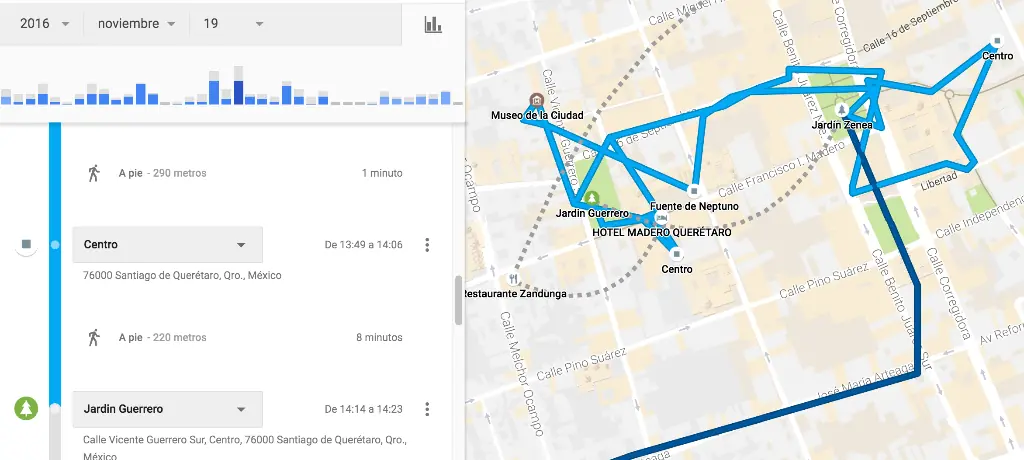Click the Libertad street label on map
This screenshot has width=1024, height=460.
[x=938, y=181]
